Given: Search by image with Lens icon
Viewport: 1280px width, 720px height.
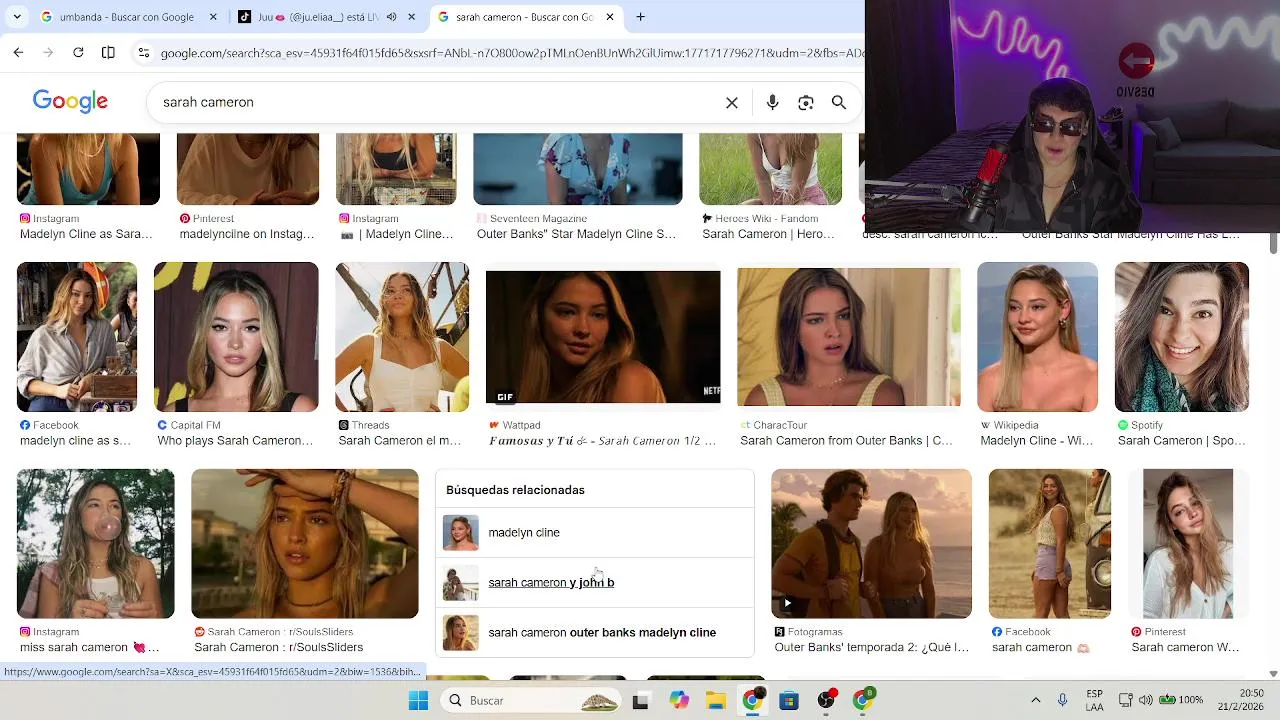Looking at the screenshot, I should 806,102.
